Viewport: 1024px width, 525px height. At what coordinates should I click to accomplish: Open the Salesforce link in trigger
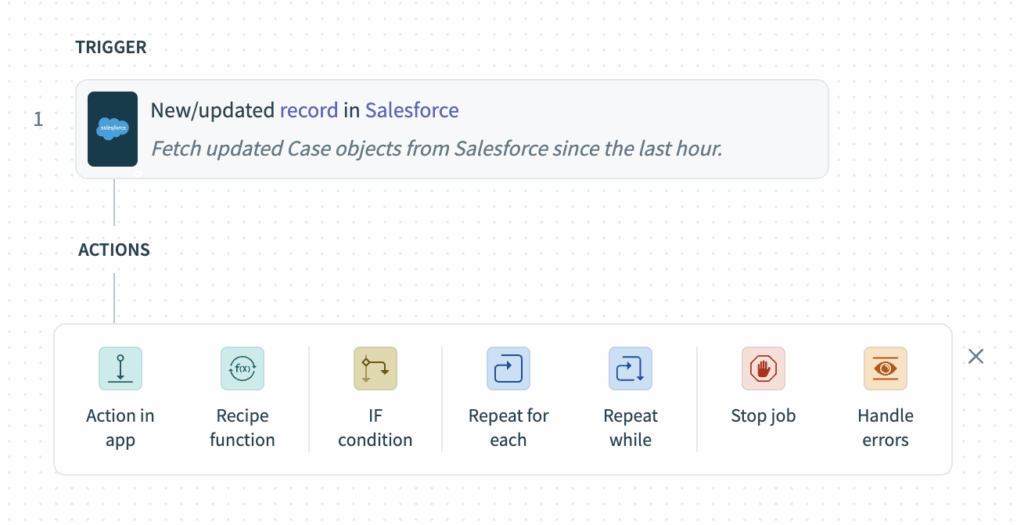(x=412, y=110)
